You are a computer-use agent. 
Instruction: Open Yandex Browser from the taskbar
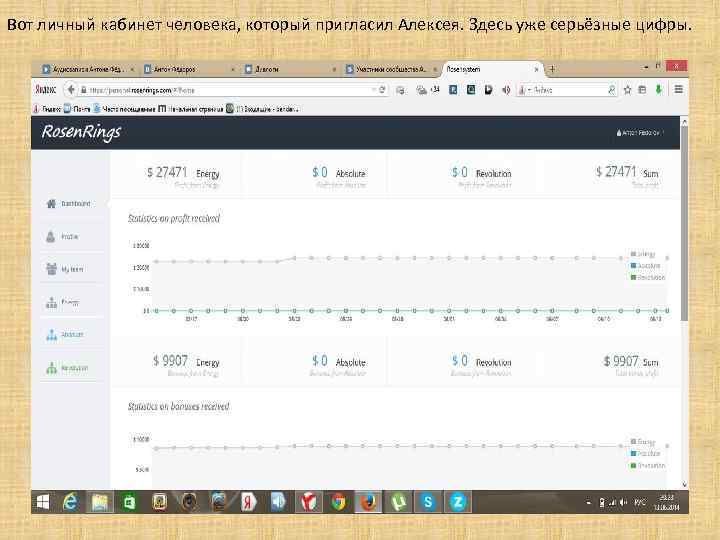tap(309, 502)
